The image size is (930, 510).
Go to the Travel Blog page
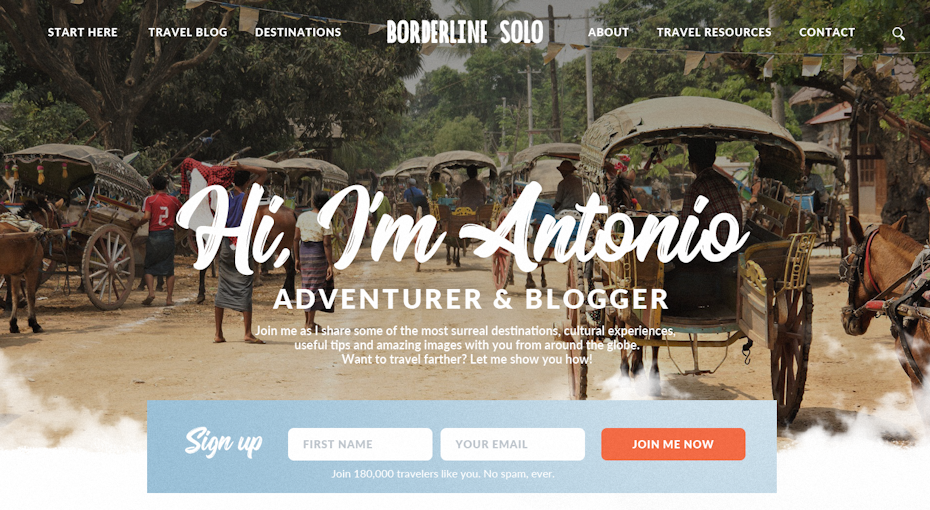[x=187, y=32]
